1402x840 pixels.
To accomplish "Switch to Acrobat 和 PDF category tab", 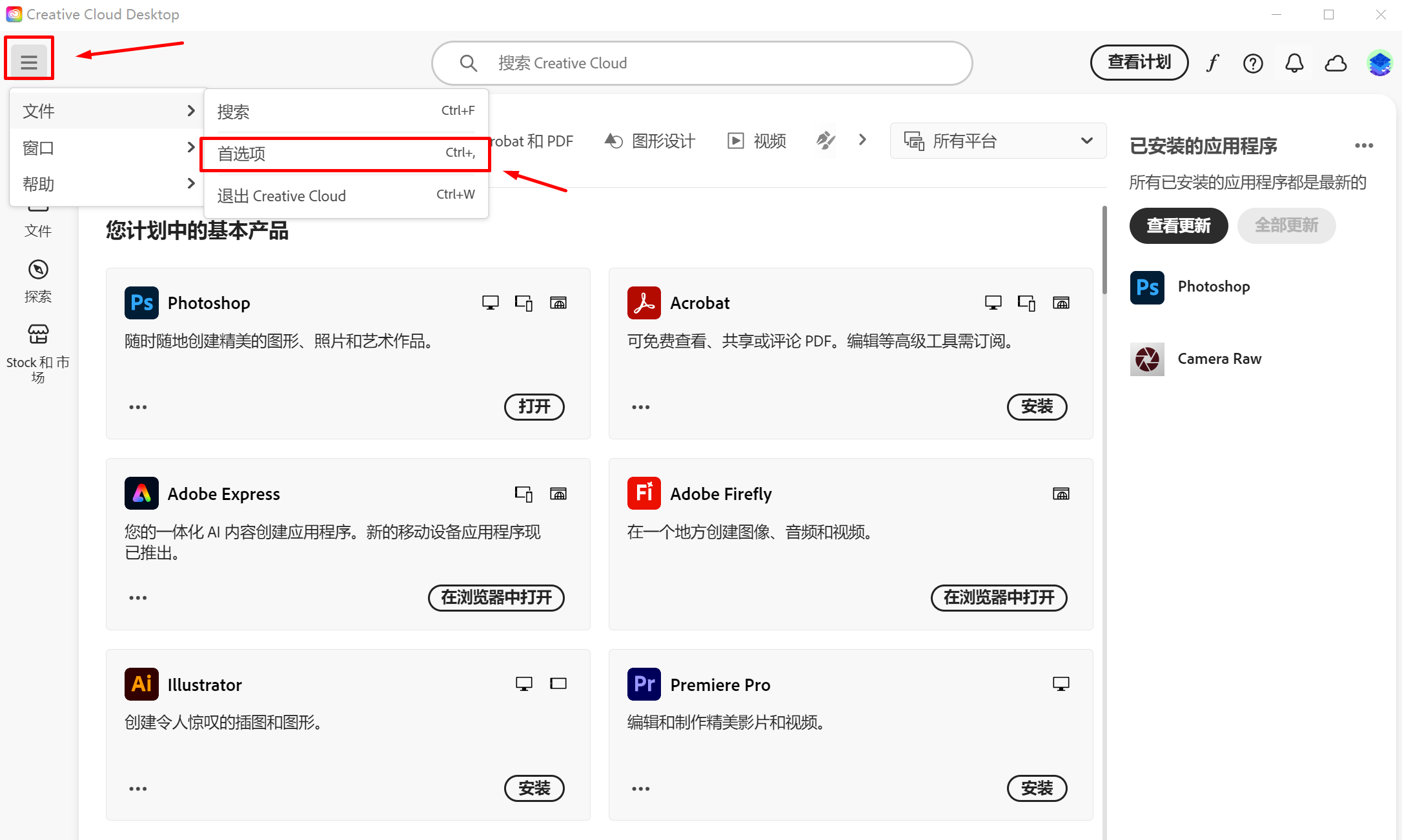I will 532,141.
